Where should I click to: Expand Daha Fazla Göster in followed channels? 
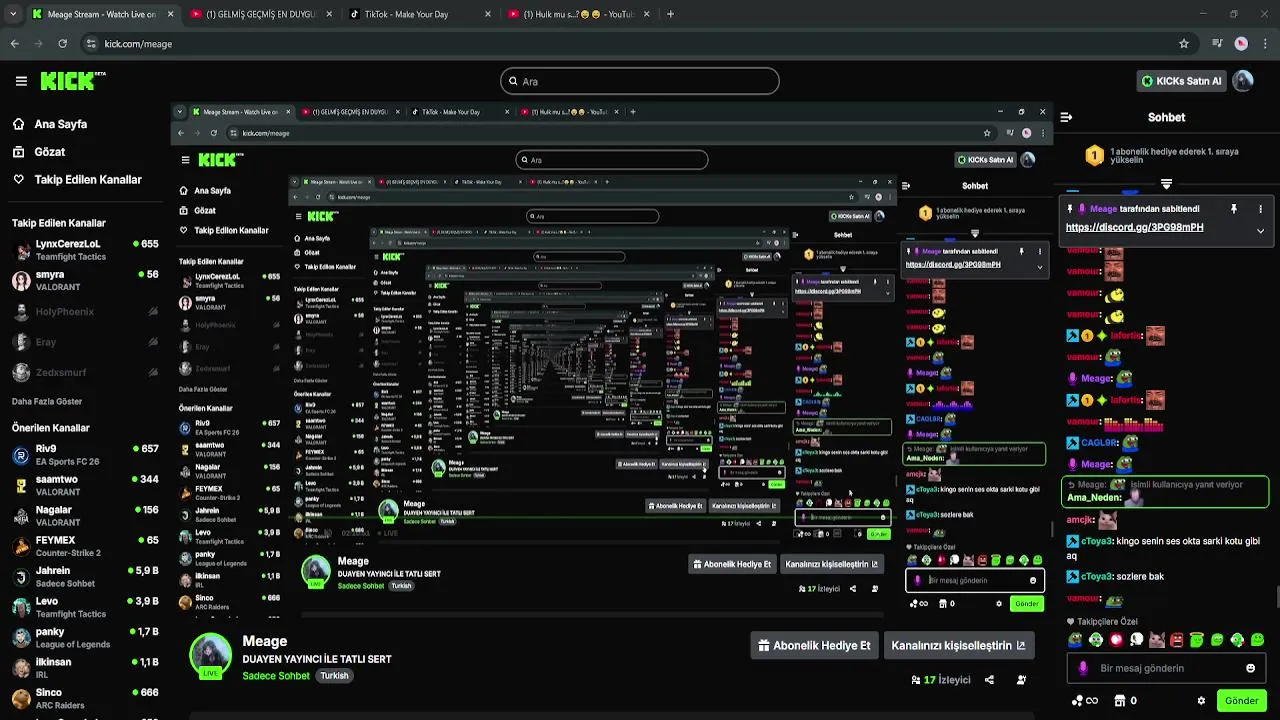[47, 402]
